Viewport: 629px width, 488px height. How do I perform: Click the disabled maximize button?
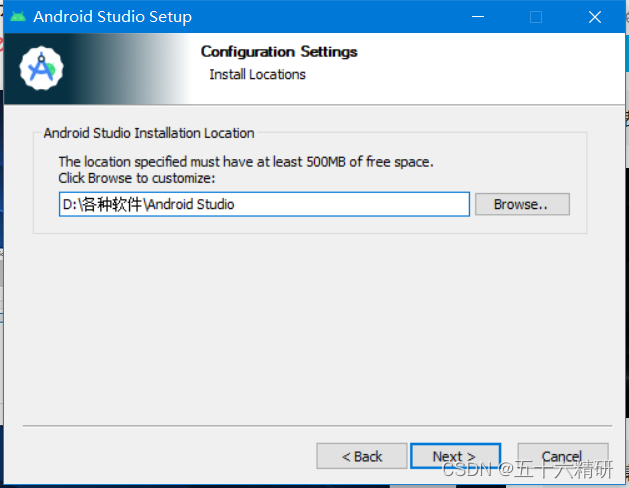[536, 17]
